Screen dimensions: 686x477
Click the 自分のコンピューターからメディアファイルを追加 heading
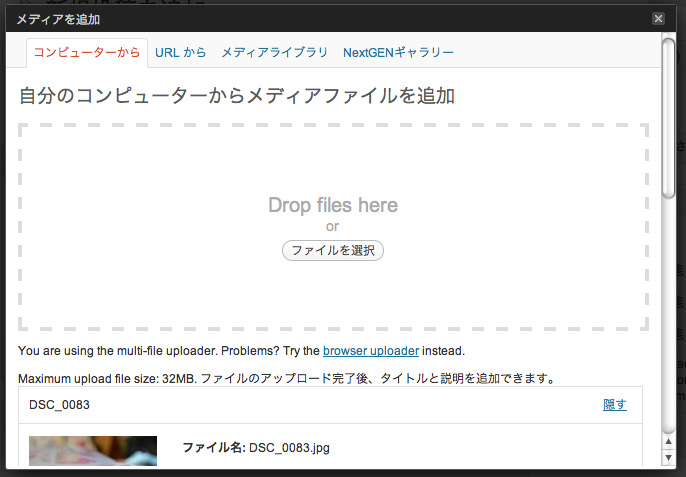tap(237, 96)
